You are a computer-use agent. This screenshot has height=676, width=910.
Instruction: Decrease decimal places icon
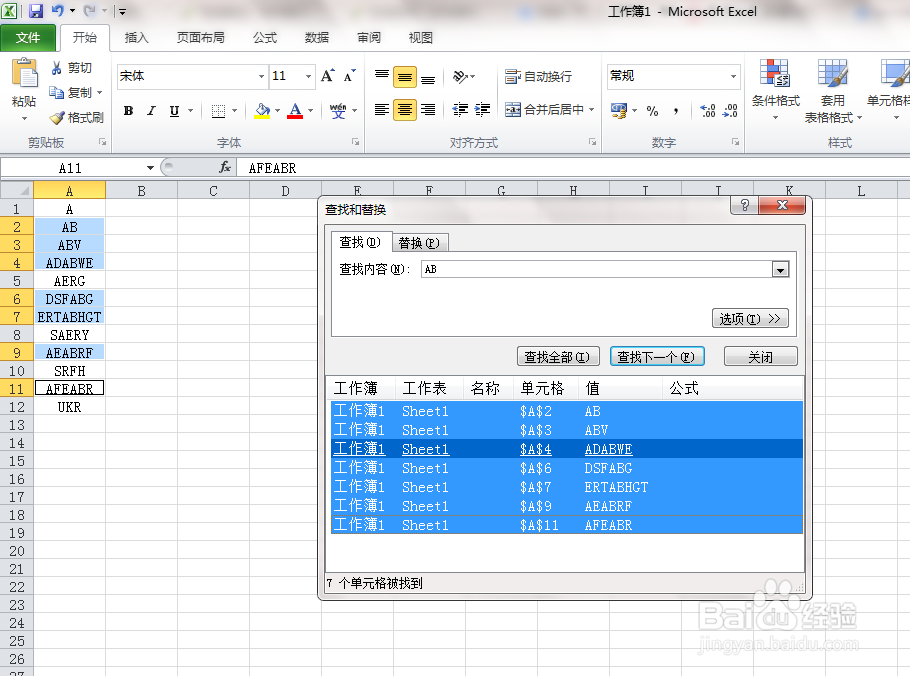[730, 110]
